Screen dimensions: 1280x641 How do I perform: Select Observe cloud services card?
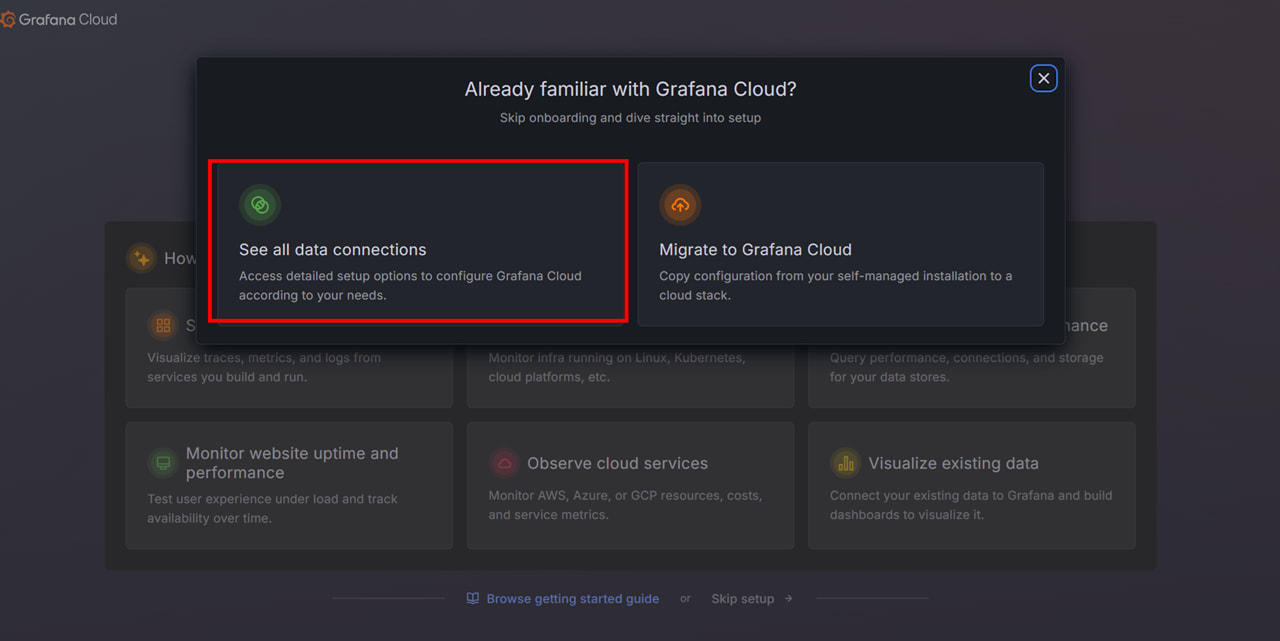631,485
